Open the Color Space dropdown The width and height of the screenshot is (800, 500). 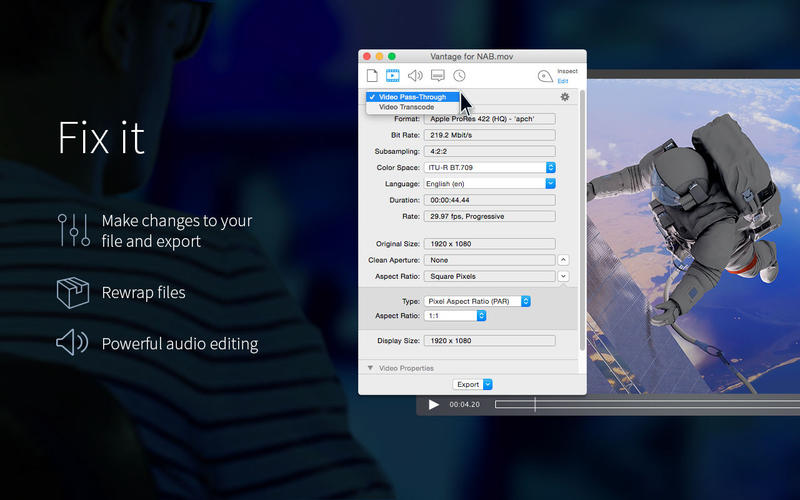[x=489, y=167]
